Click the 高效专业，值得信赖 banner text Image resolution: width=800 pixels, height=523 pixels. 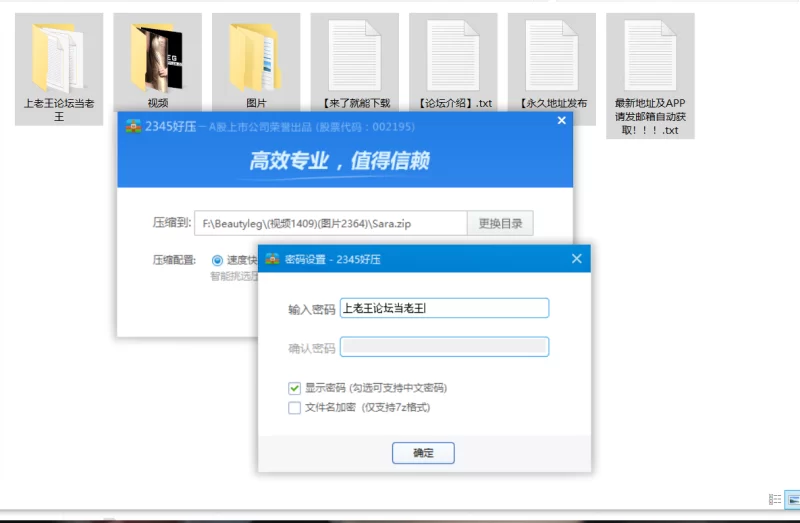(x=339, y=161)
